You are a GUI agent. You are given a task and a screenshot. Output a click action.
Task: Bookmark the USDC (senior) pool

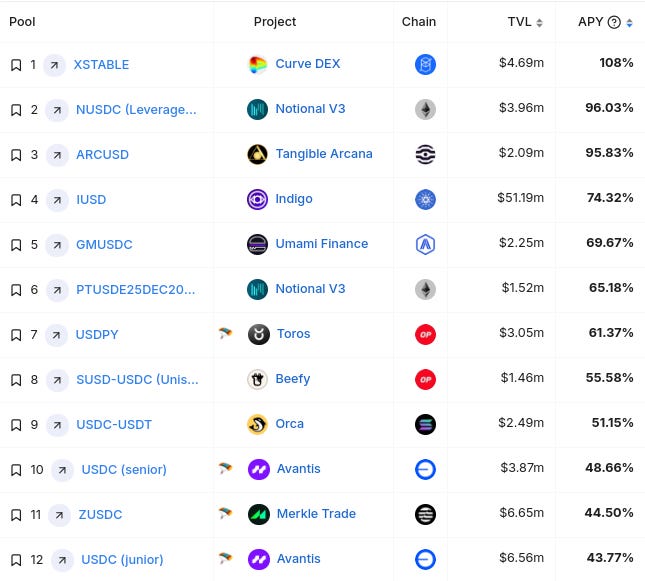(16, 470)
